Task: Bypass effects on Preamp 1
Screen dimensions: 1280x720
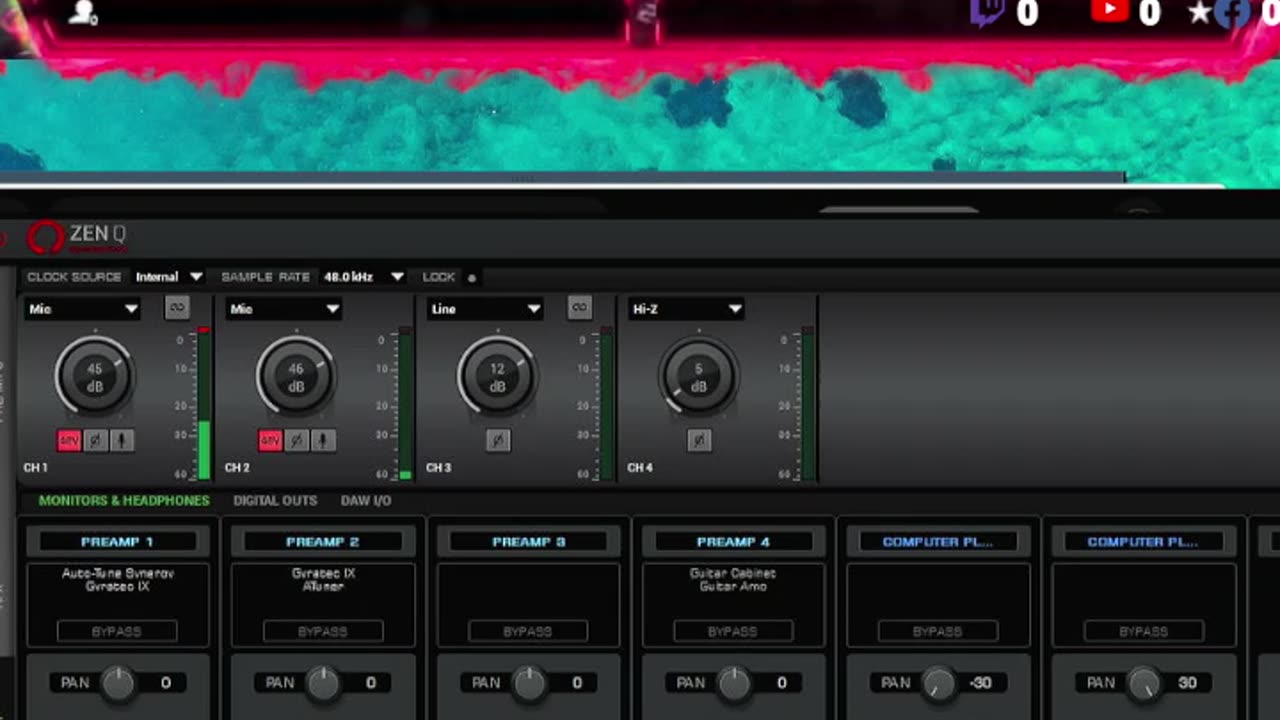Action: pyautogui.click(x=117, y=632)
